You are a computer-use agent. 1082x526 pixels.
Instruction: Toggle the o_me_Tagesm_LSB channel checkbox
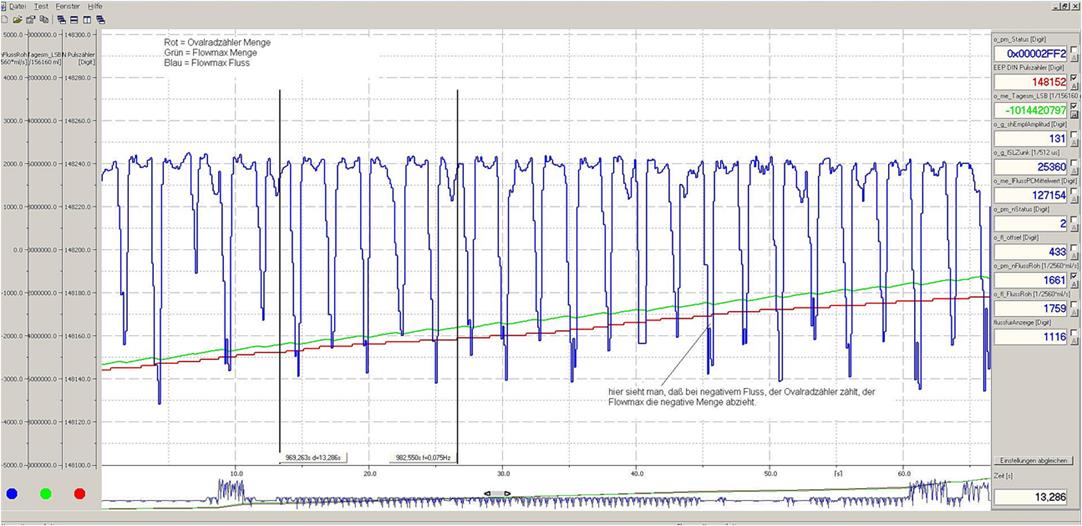point(1074,106)
